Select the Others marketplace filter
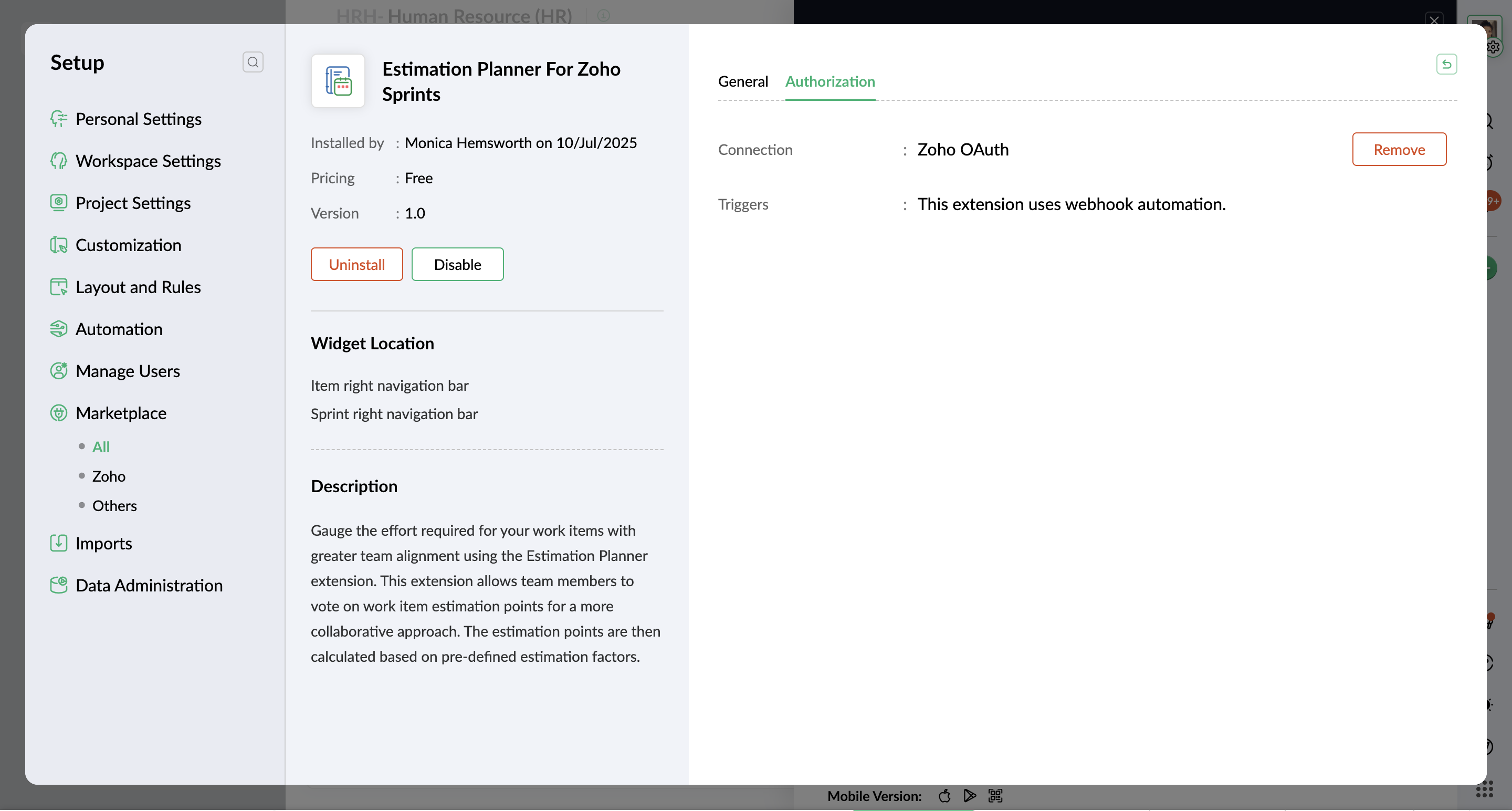Image resolution: width=1512 pixels, height=811 pixels. tap(114, 506)
